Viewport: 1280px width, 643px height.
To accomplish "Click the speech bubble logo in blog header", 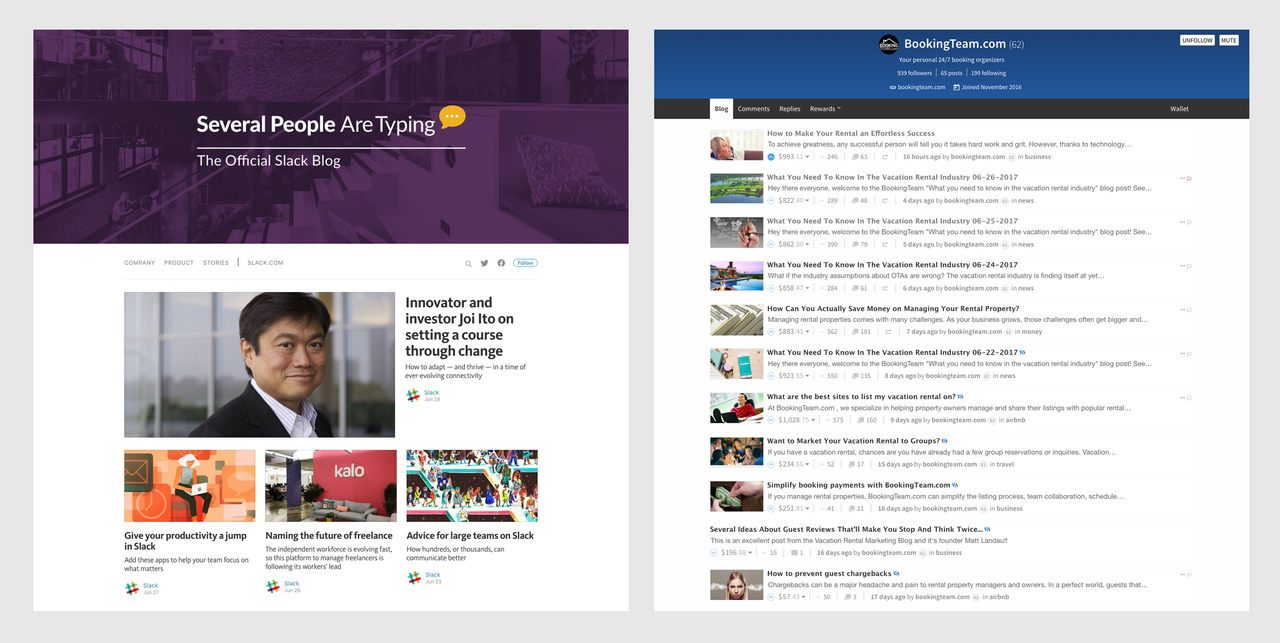I will point(452,117).
